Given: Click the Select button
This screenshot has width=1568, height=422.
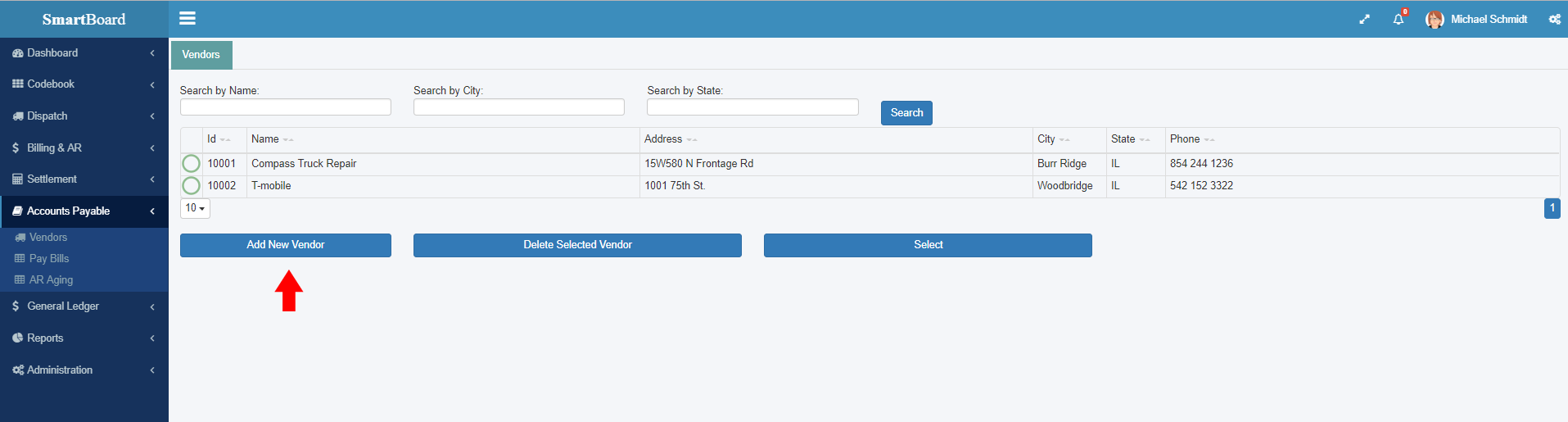Looking at the screenshot, I should 928,245.
